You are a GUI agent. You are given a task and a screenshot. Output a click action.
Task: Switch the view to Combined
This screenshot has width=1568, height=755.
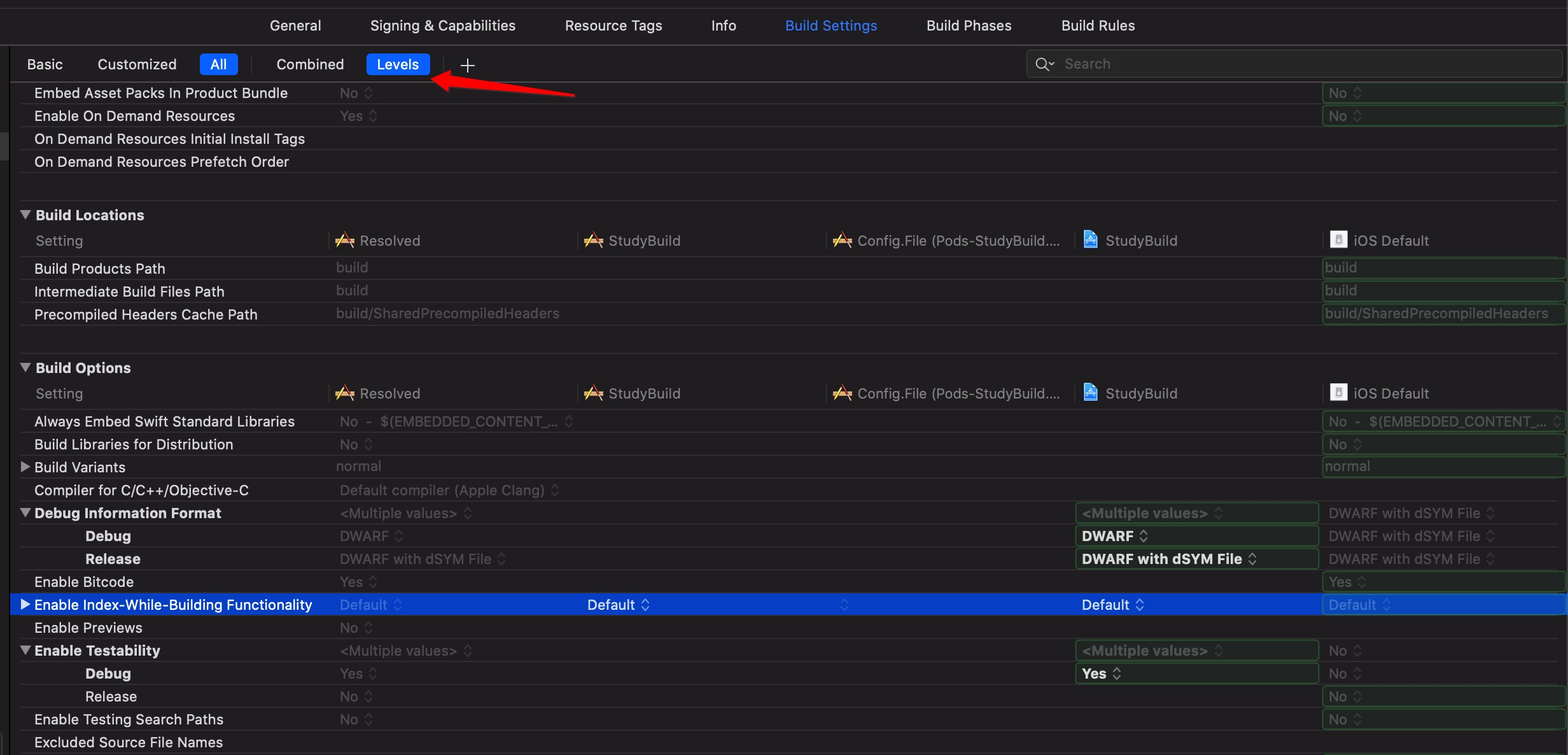310,64
